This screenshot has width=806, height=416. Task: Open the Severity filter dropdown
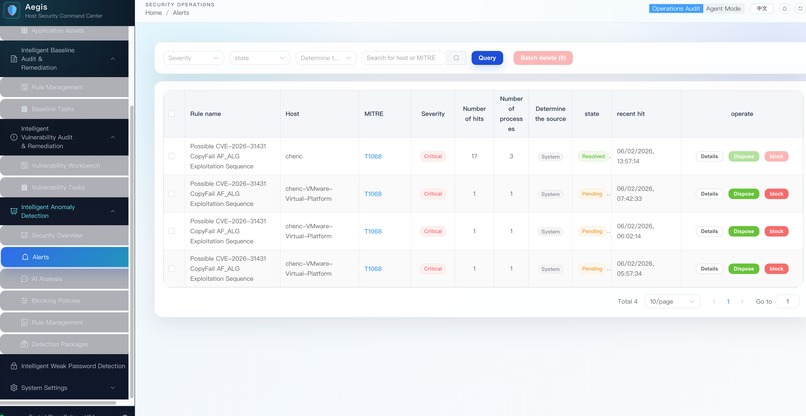194,58
